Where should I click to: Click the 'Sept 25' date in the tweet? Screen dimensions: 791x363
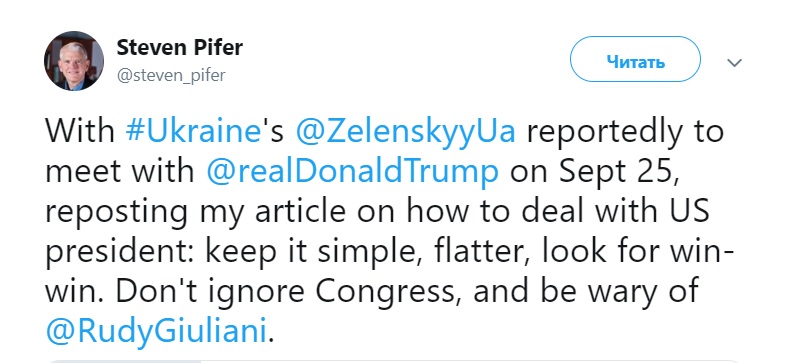617,172
